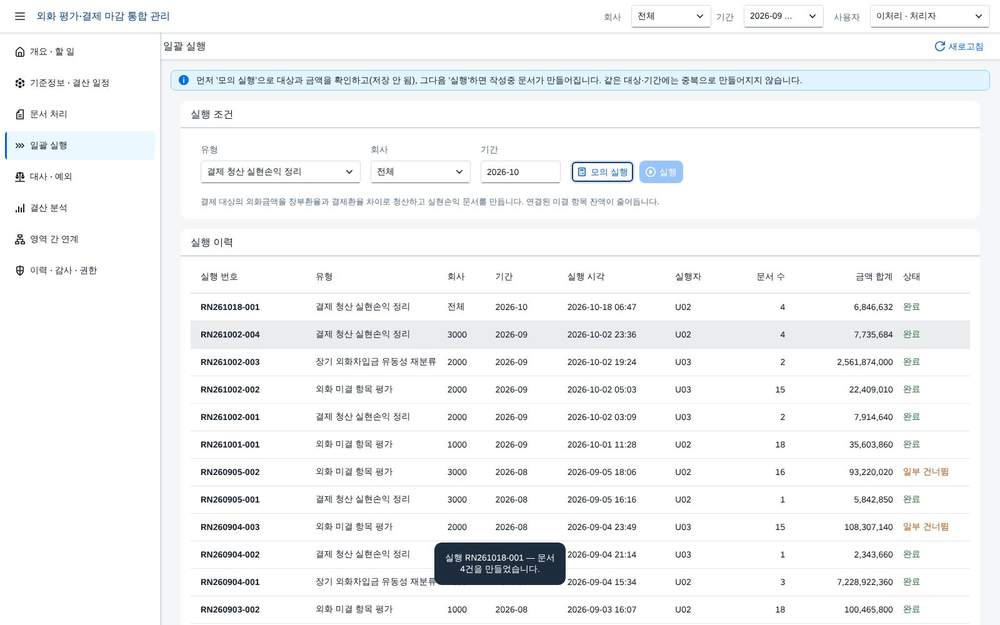Click the 기간 input field showing 2026-10
Viewport: 1000px width, 625px height.
[x=520, y=172]
